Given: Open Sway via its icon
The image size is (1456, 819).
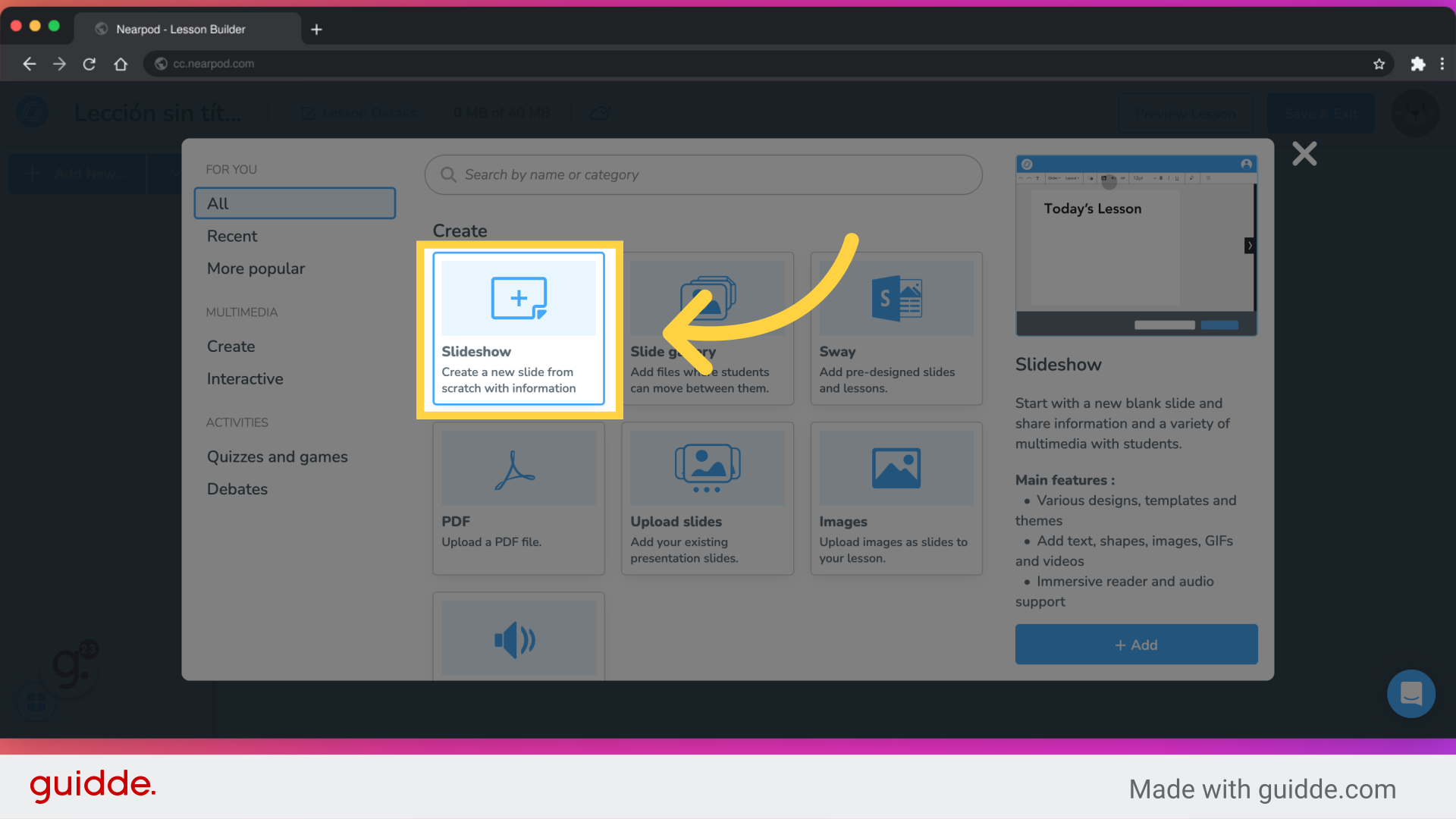Looking at the screenshot, I should tap(896, 297).
